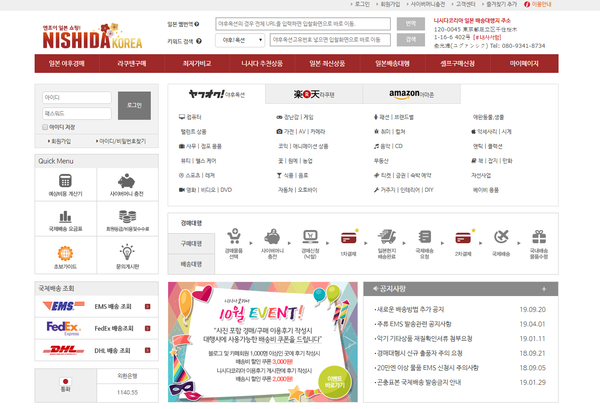Open 니시다 추천상품 in the red menu
This screenshot has height=409, width=600.
click(x=262, y=64)
